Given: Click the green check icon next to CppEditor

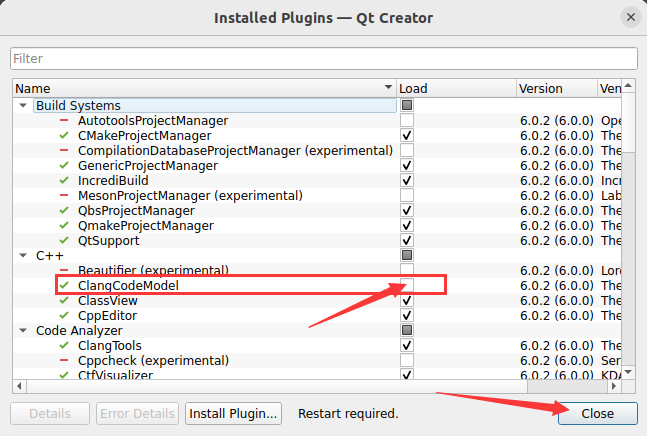Looking at the screenshot, I should tap(64, 316).
